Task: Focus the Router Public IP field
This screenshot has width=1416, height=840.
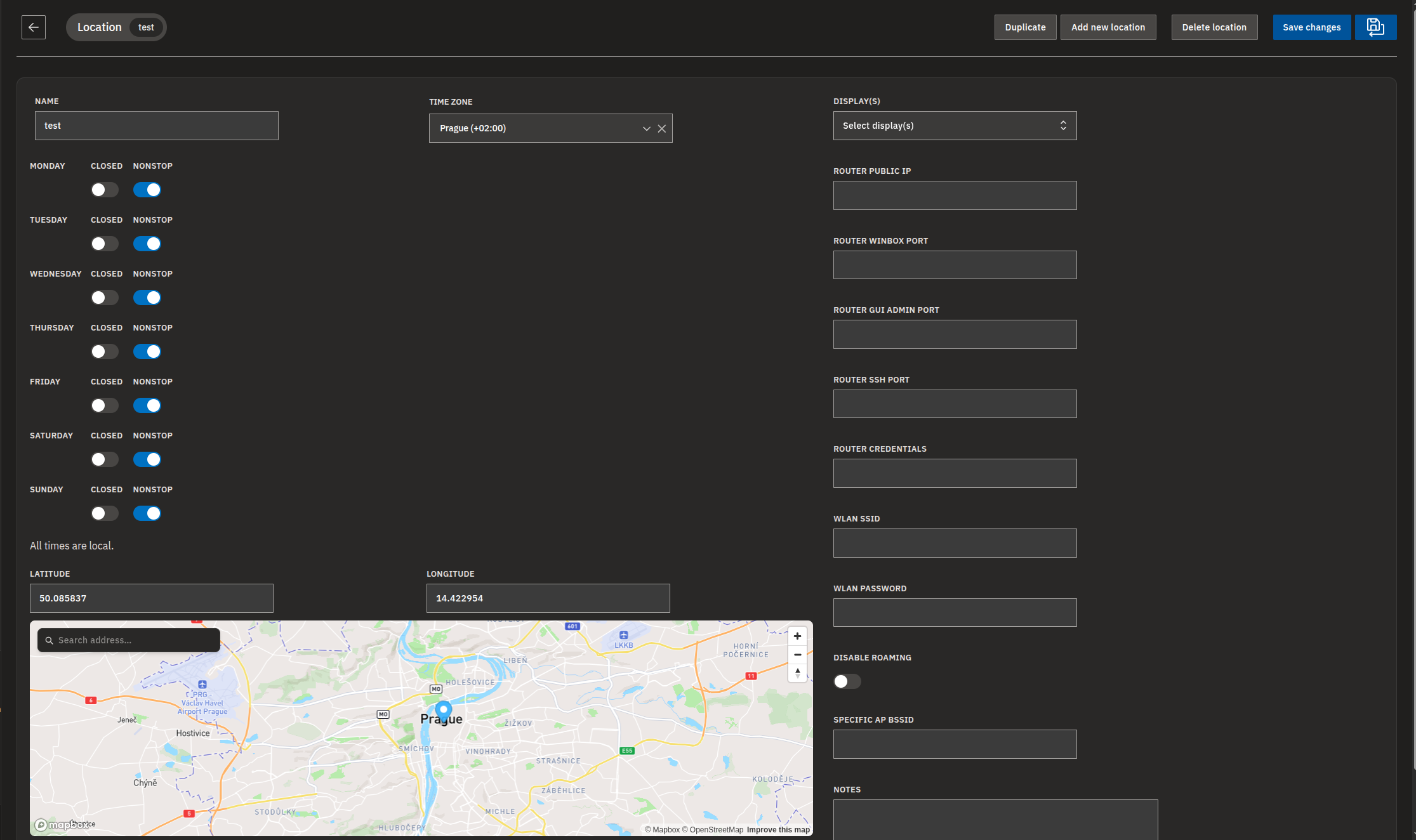Action: 955,195
